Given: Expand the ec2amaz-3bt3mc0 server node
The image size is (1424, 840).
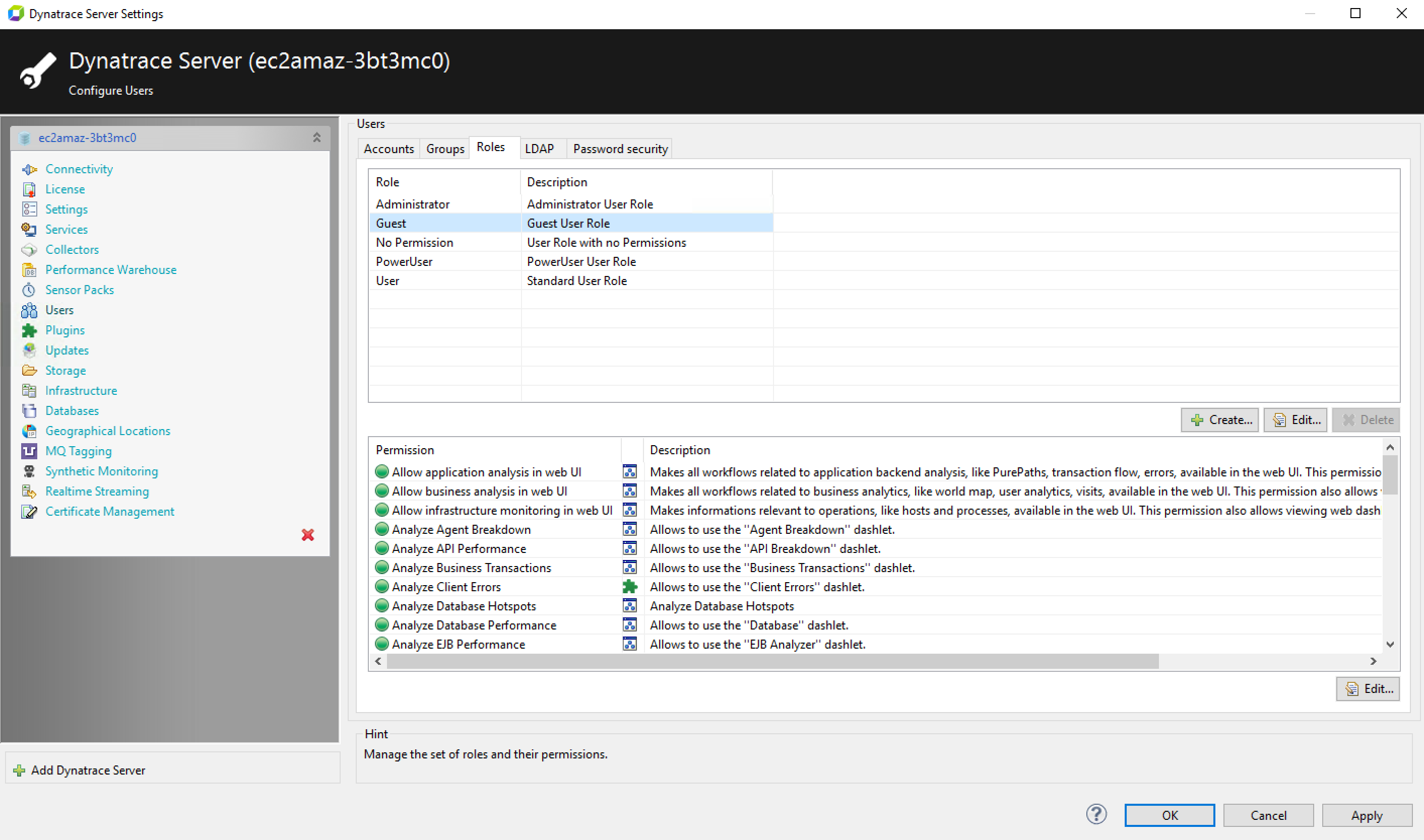Looking at the screenshot, I should click(317, 138).
